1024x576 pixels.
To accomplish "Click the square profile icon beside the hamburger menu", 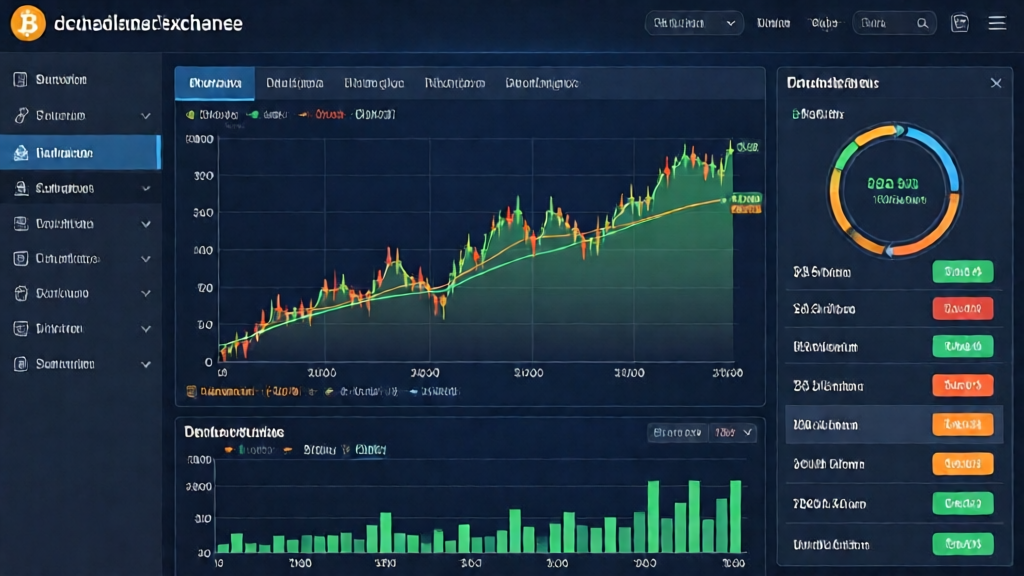I will point(960,23).
